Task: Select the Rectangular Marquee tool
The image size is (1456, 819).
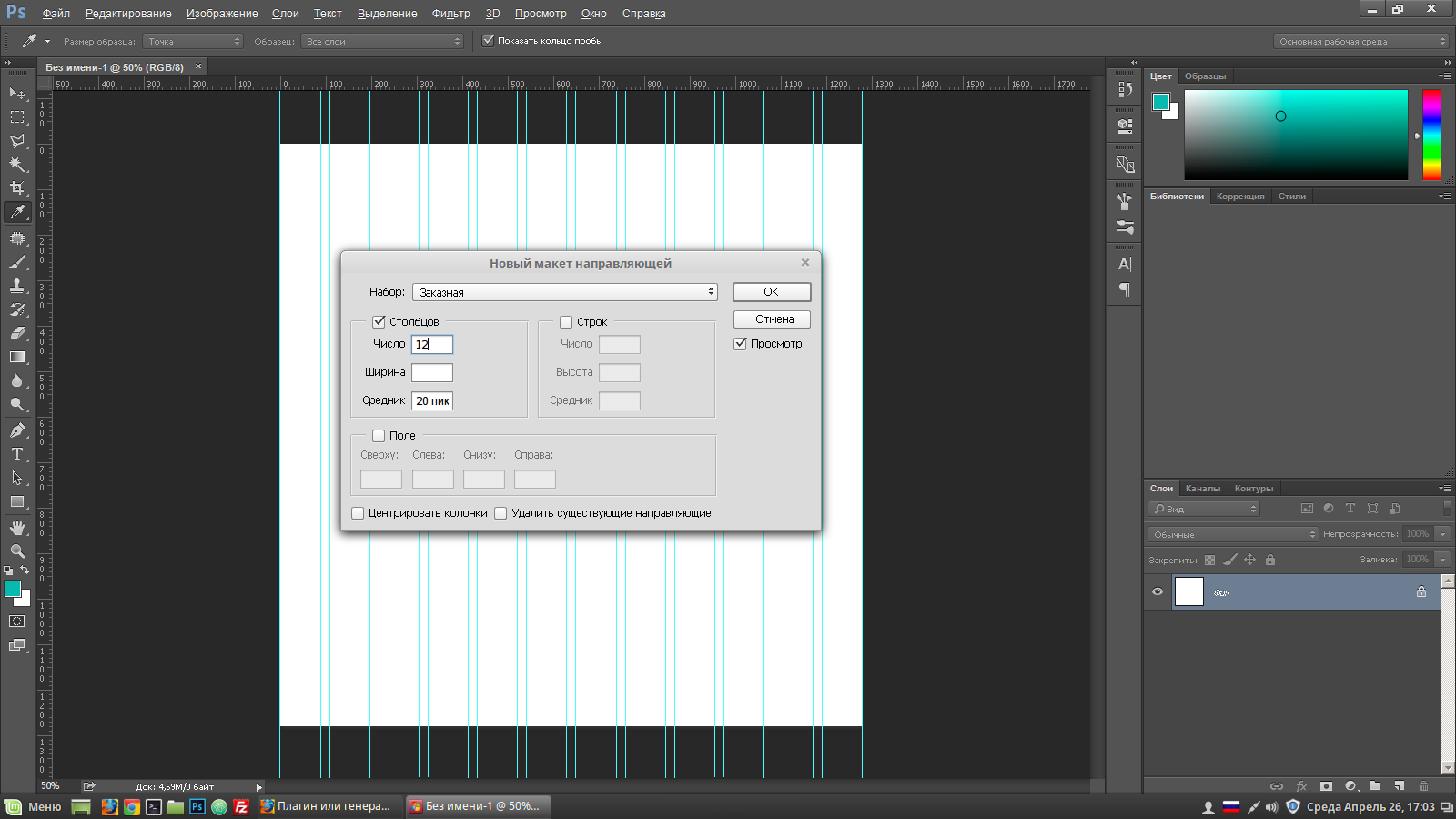Action: click(x=17, y=117)
